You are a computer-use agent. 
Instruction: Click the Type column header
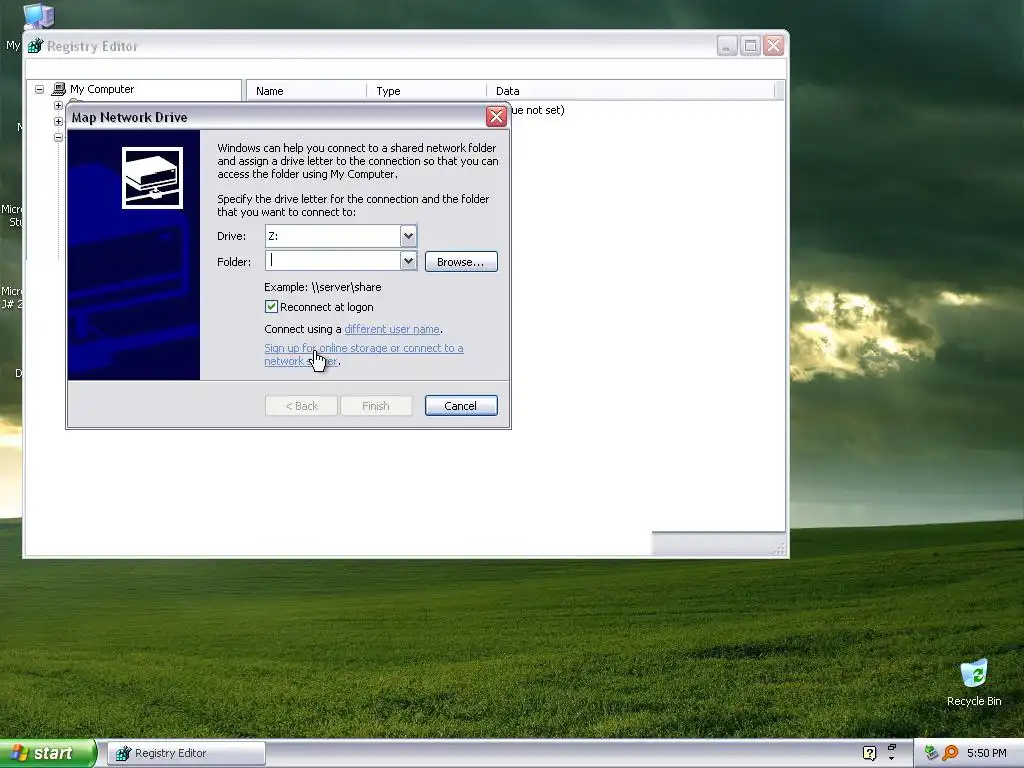pyautogui.click(x=426, y=91)
